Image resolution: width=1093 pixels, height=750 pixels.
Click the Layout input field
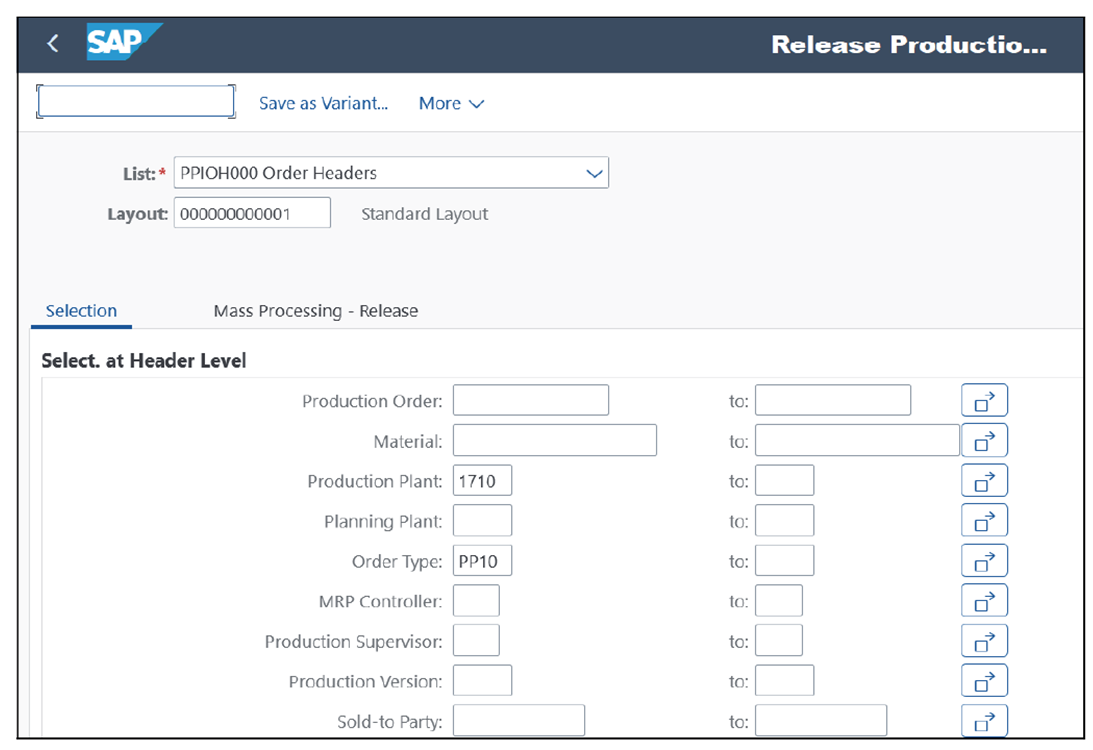tap(251, 212)
